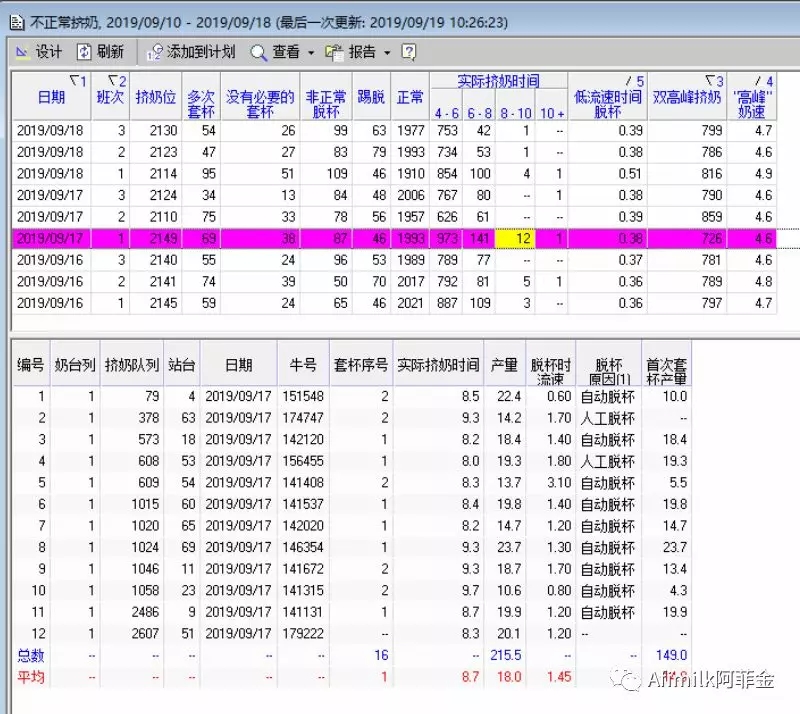Click the 产量 column header
The width and height of the screenshot is (800, 714).
504,364
